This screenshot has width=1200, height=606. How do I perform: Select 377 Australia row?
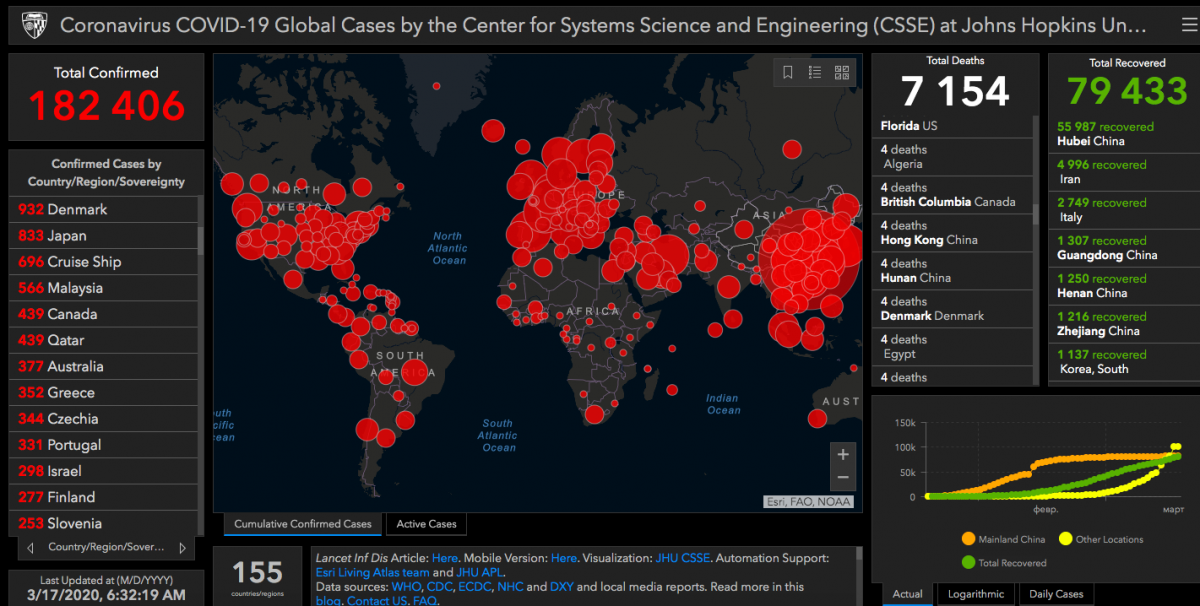click(105, 366)
